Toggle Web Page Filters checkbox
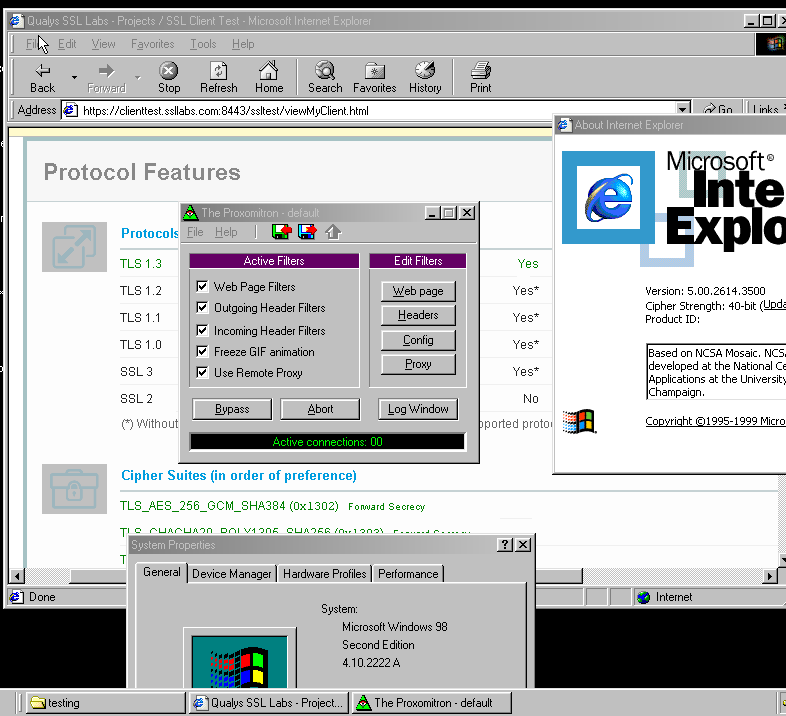786x716 pixels. coord(202,286)
